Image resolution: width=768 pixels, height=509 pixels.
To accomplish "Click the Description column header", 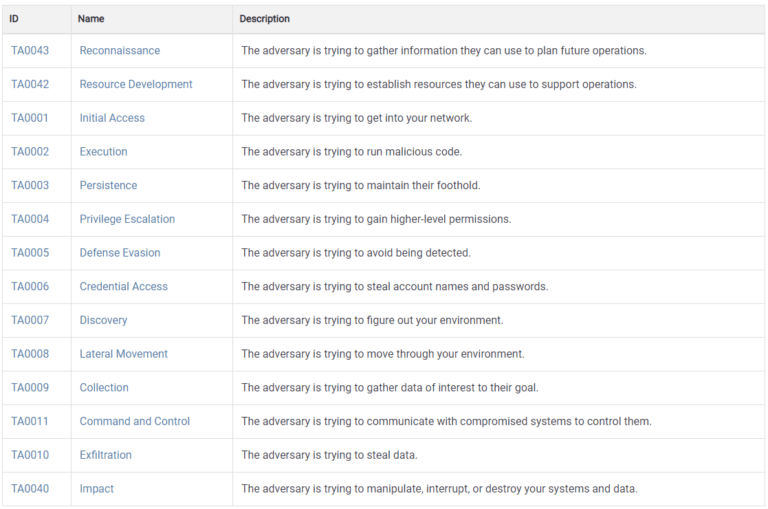I will click(x=265, y=19).
